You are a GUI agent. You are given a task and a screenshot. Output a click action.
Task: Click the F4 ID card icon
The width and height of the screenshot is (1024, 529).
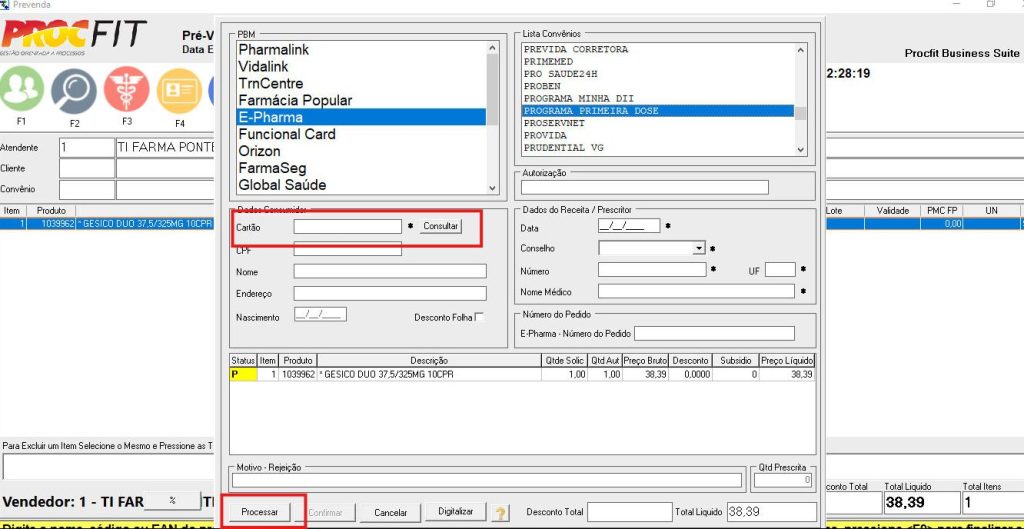coord(179,91)
